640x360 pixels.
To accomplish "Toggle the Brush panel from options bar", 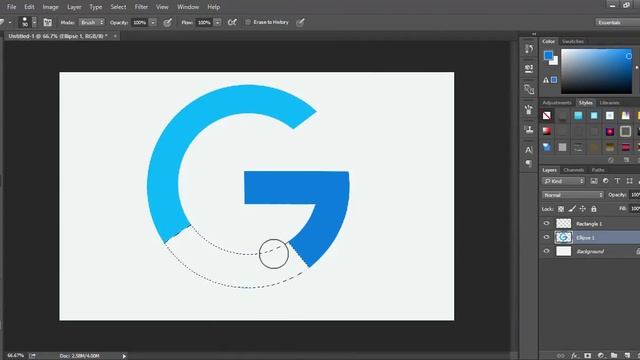I will point(48,22).
